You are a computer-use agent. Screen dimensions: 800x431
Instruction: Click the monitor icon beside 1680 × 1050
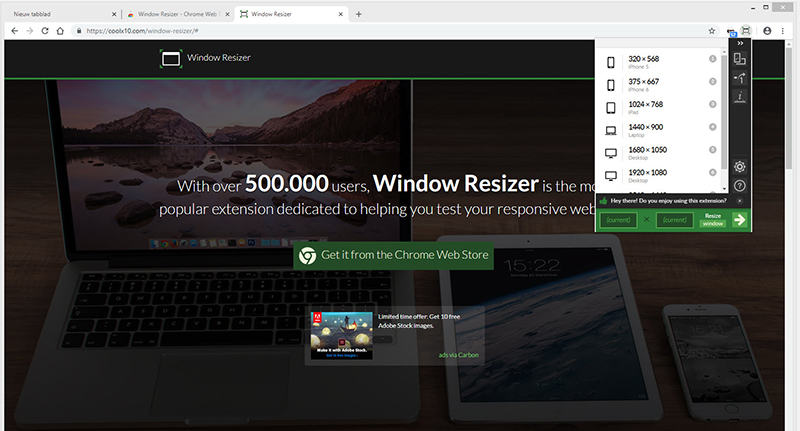[x=611, y=153]
